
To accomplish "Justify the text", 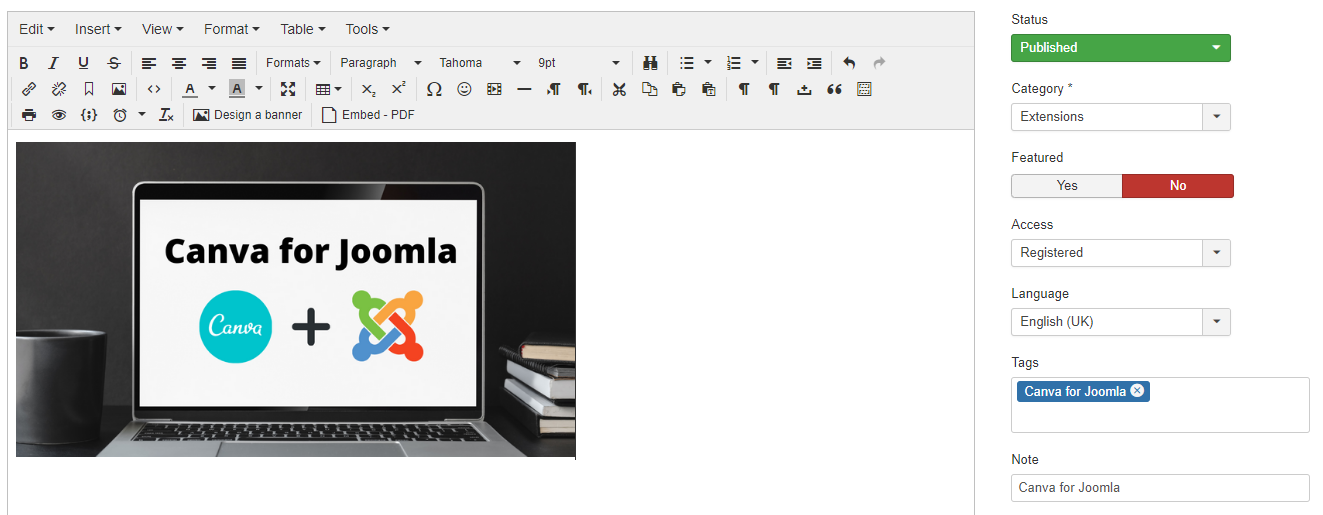I will tap(239, 63).
